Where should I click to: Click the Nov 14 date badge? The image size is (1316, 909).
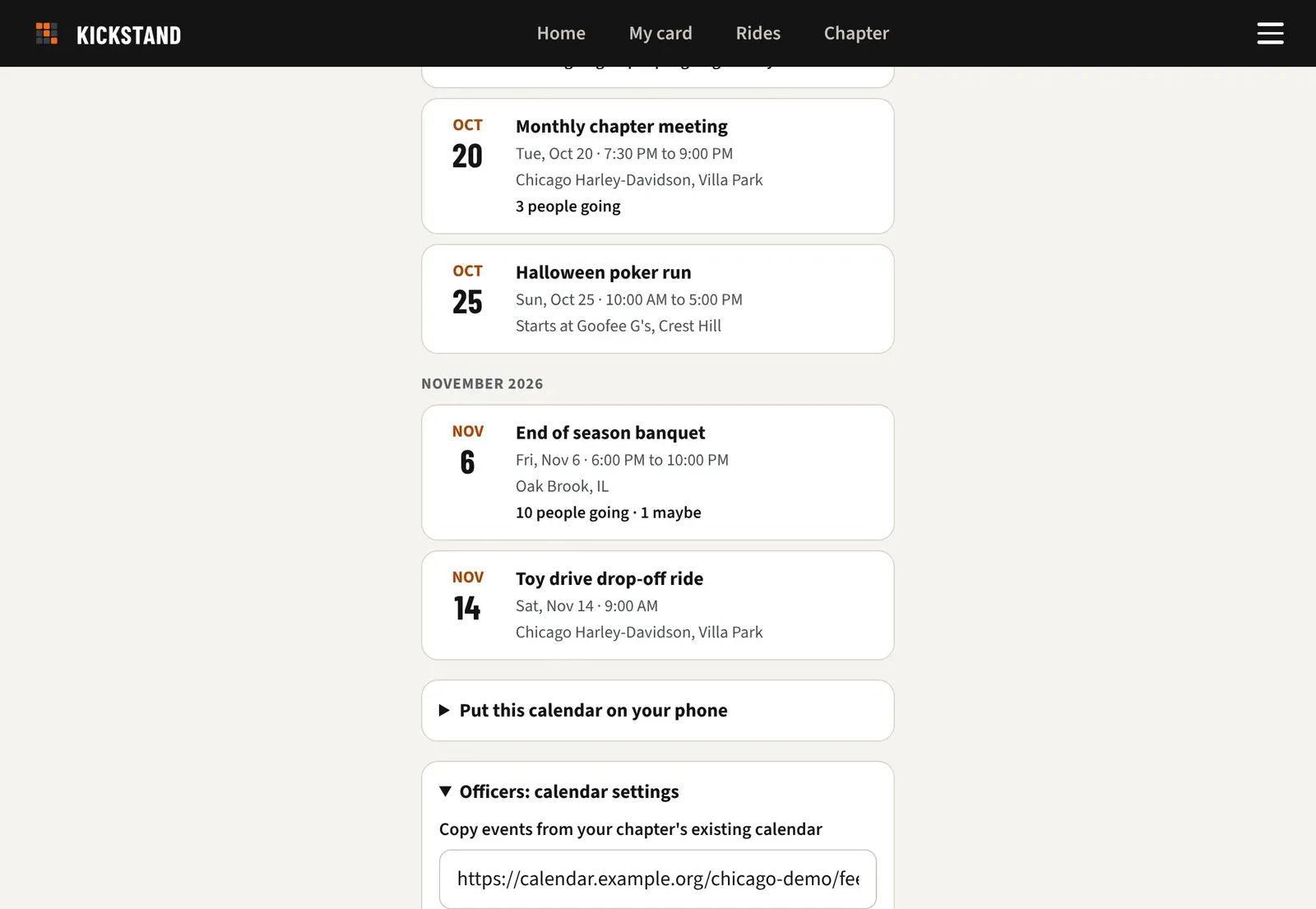(x=467, y=596)
